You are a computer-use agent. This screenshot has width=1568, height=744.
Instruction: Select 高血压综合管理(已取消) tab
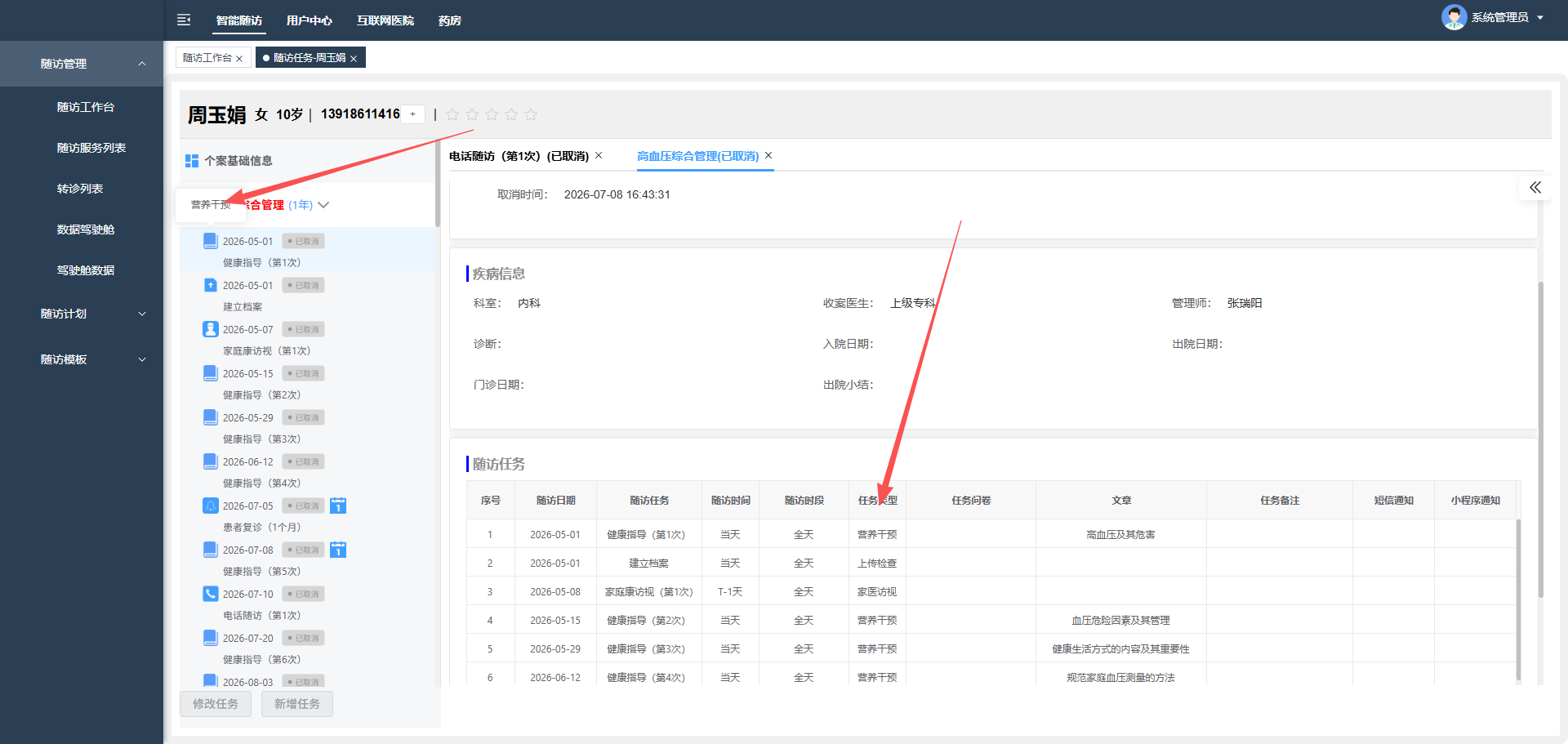click(698, 156)
